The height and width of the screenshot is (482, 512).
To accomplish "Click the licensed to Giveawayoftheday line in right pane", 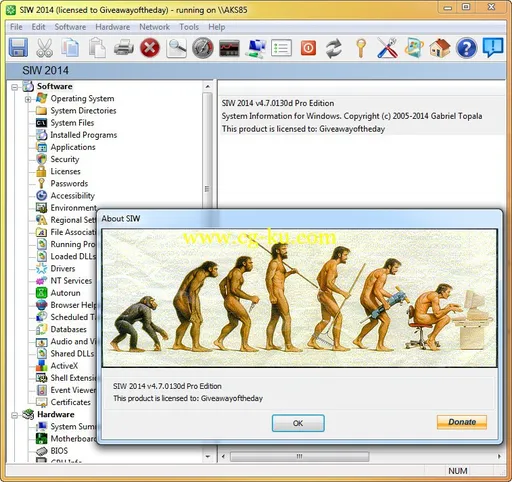I will [303, 129].
